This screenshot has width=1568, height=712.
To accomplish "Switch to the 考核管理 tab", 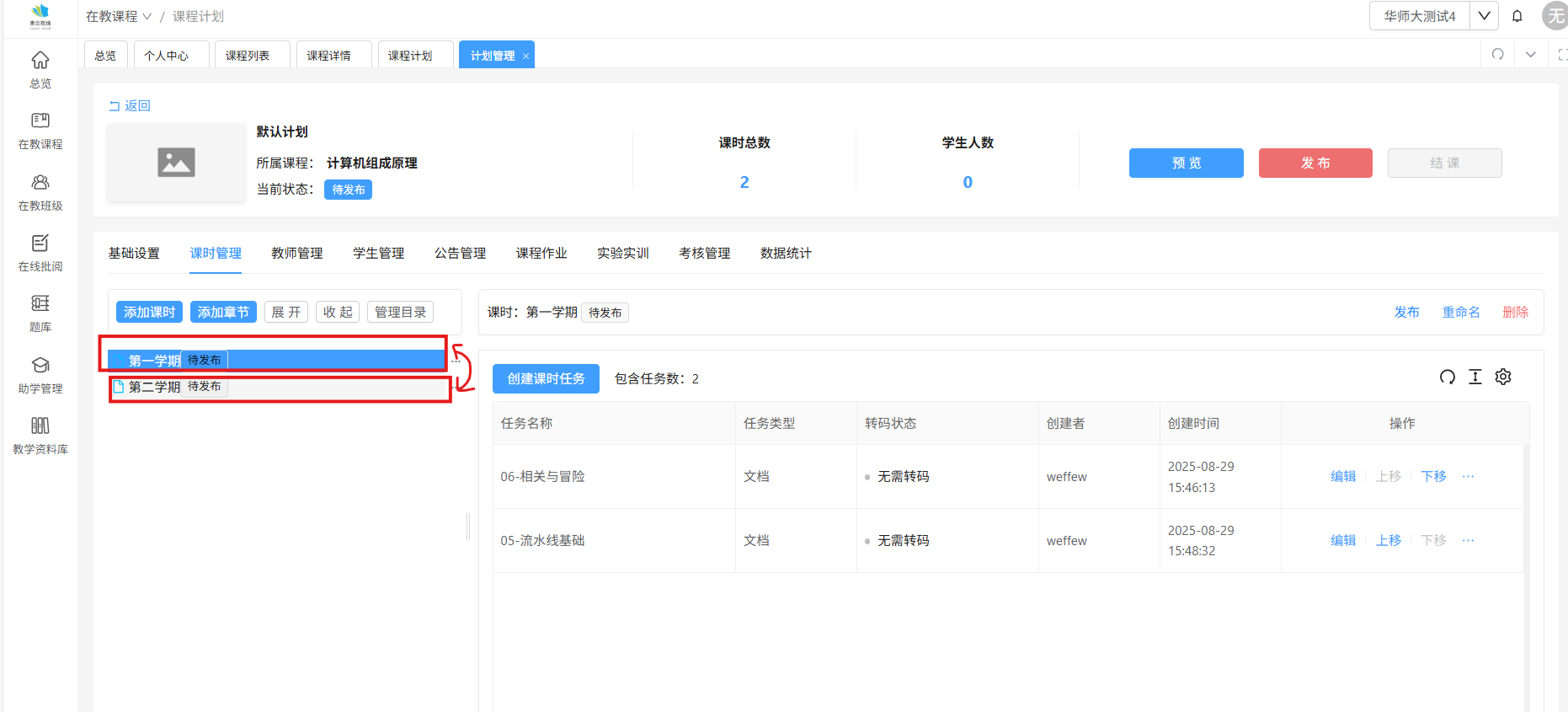I will tap(704, 253).
